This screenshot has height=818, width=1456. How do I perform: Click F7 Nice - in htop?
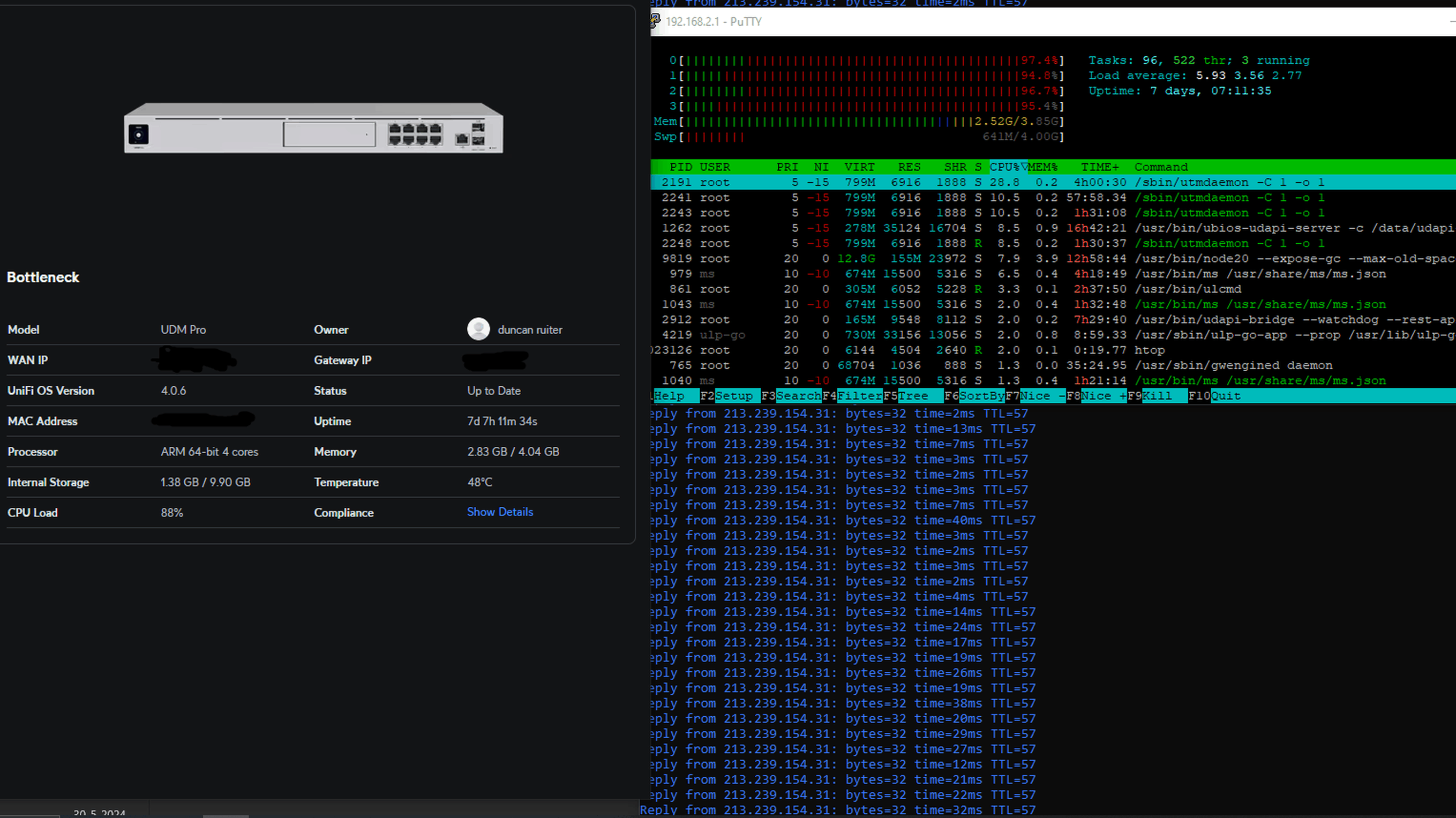pyautogui.click(x=1035, y=396)
